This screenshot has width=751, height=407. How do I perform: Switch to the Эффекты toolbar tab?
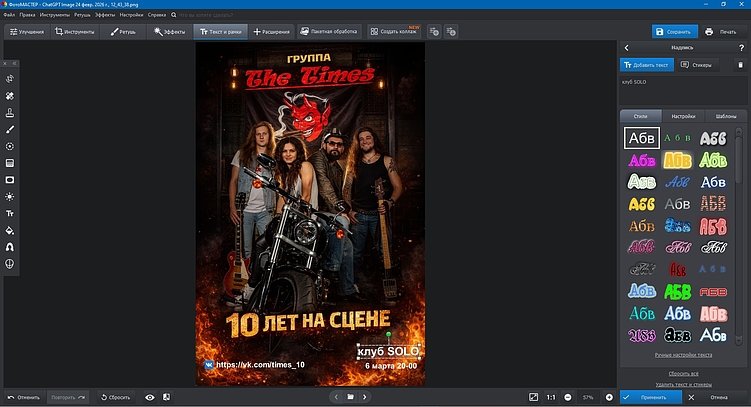(x=170, y=32)
